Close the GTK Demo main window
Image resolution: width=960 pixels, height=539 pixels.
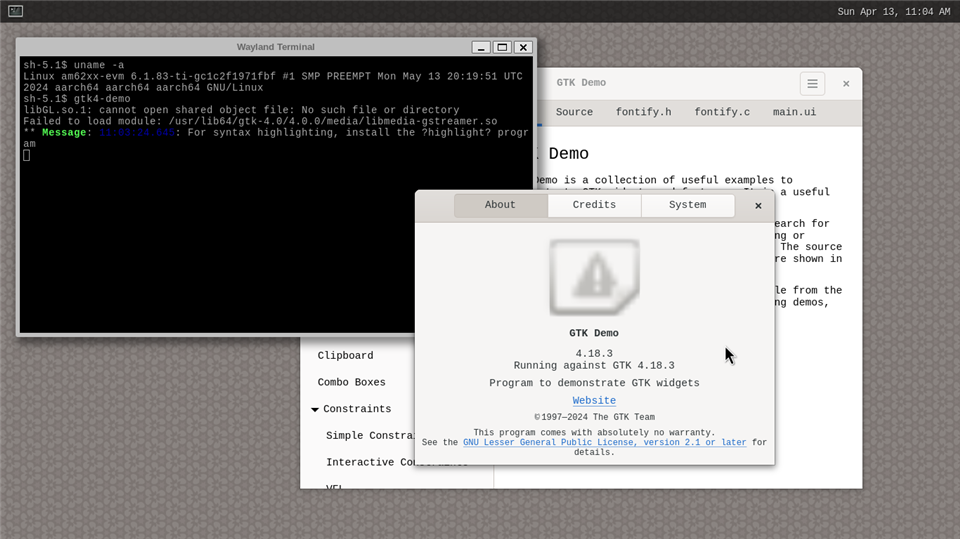tap(846, 84)
